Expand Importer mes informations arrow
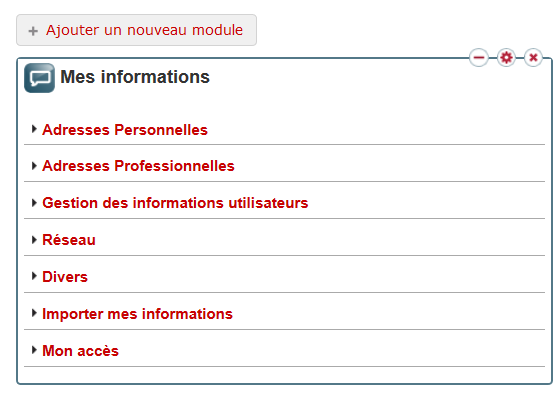This screenshot has height=416, width=560. (34, 313)
